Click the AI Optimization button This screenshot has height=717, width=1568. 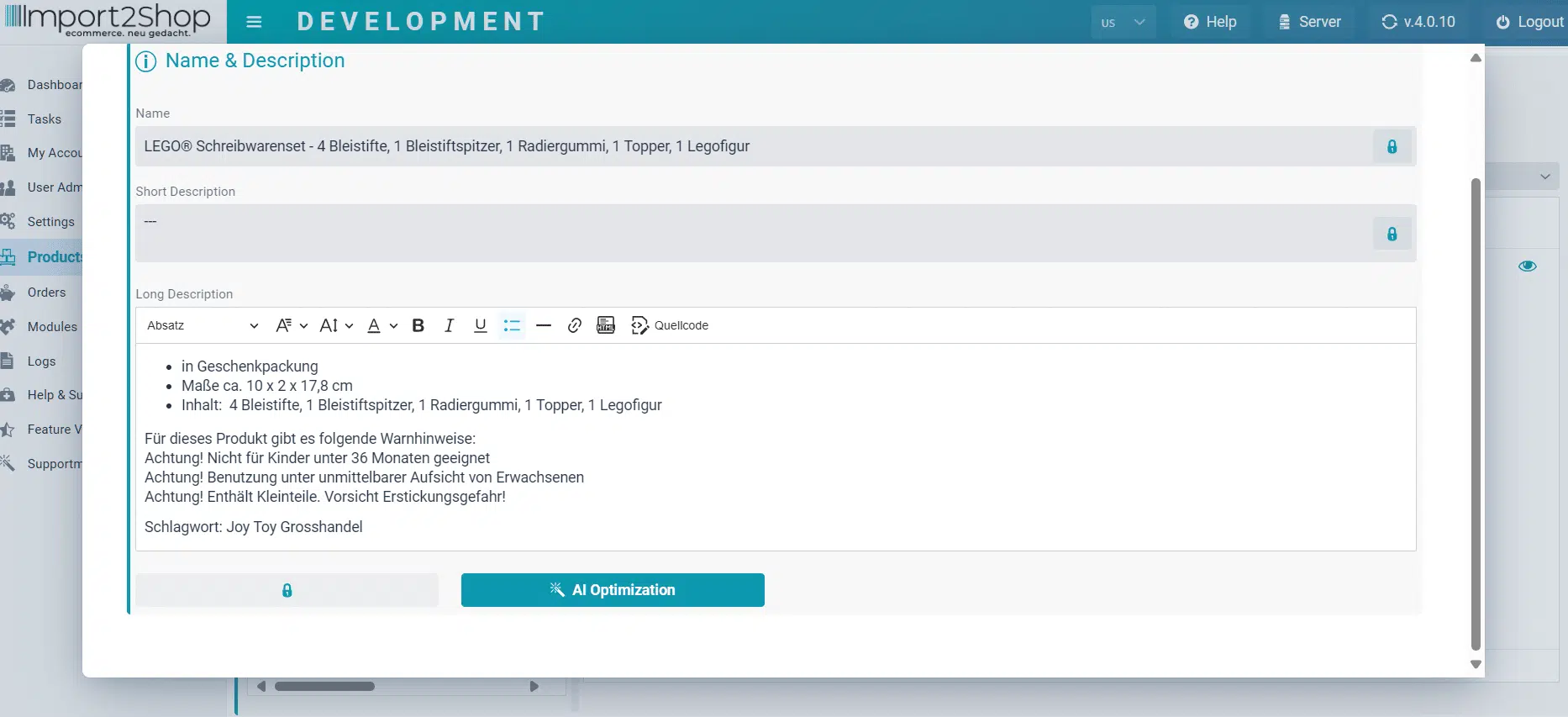[x=613, y=590]
